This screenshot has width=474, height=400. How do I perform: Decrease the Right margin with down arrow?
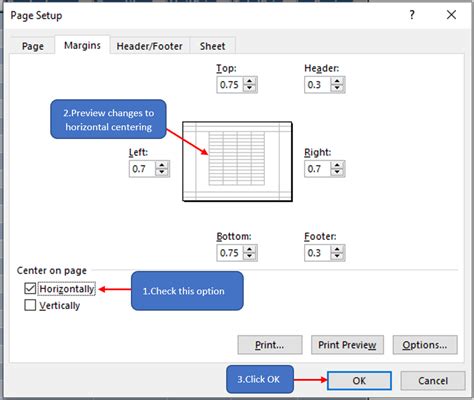[x=337, y=172]
